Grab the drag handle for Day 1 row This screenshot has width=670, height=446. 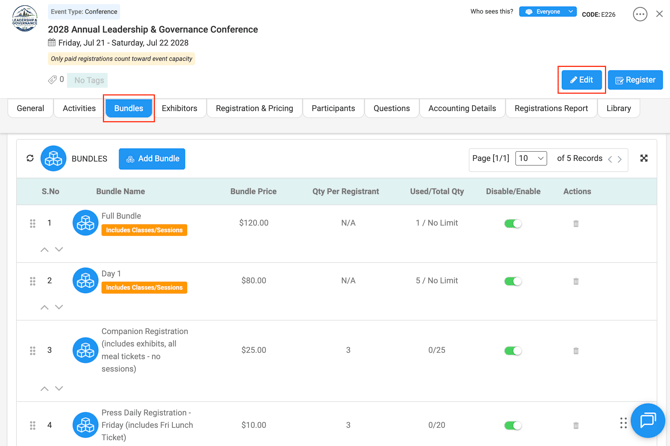pos(32,281)
